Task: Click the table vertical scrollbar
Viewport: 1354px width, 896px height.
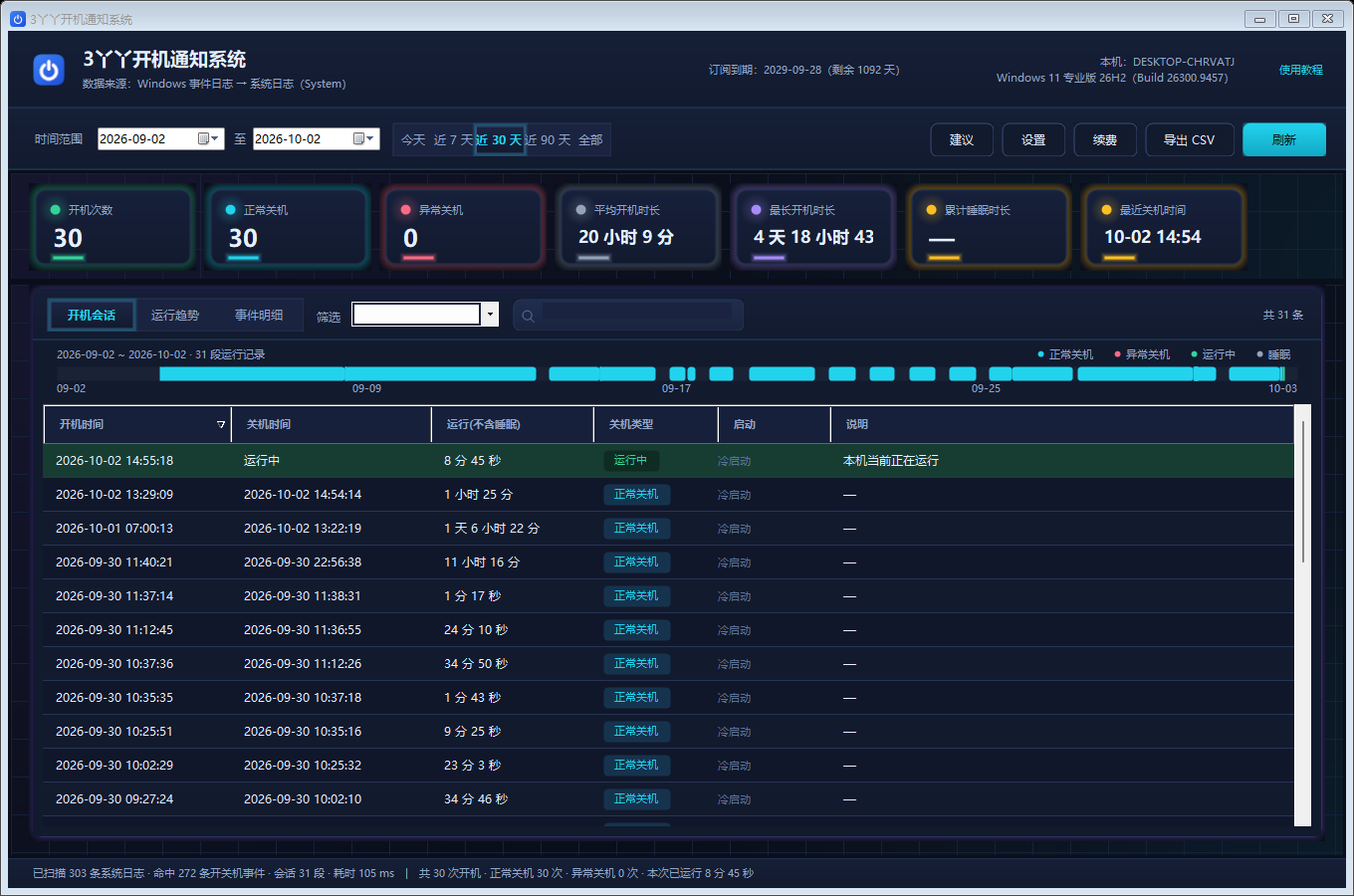Action: click(x=1302, y=615)
